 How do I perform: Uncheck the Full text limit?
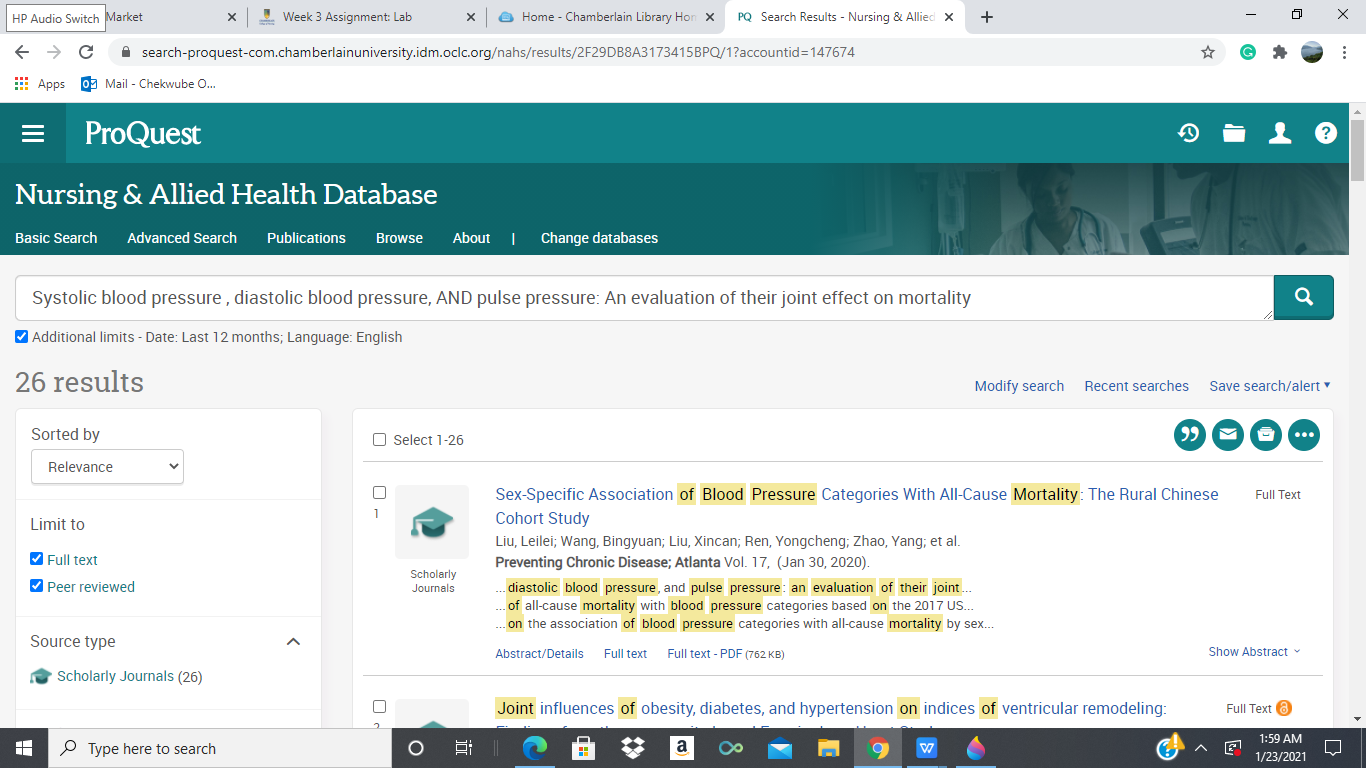[37, 559]
